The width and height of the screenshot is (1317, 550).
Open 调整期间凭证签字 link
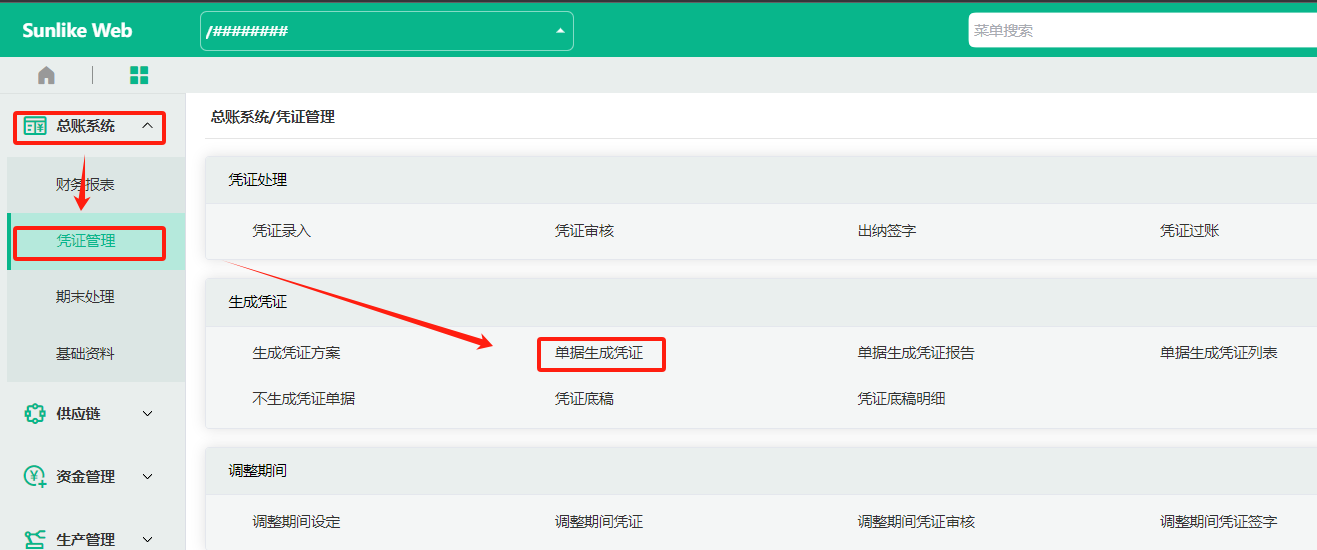tap(1218, 522)
